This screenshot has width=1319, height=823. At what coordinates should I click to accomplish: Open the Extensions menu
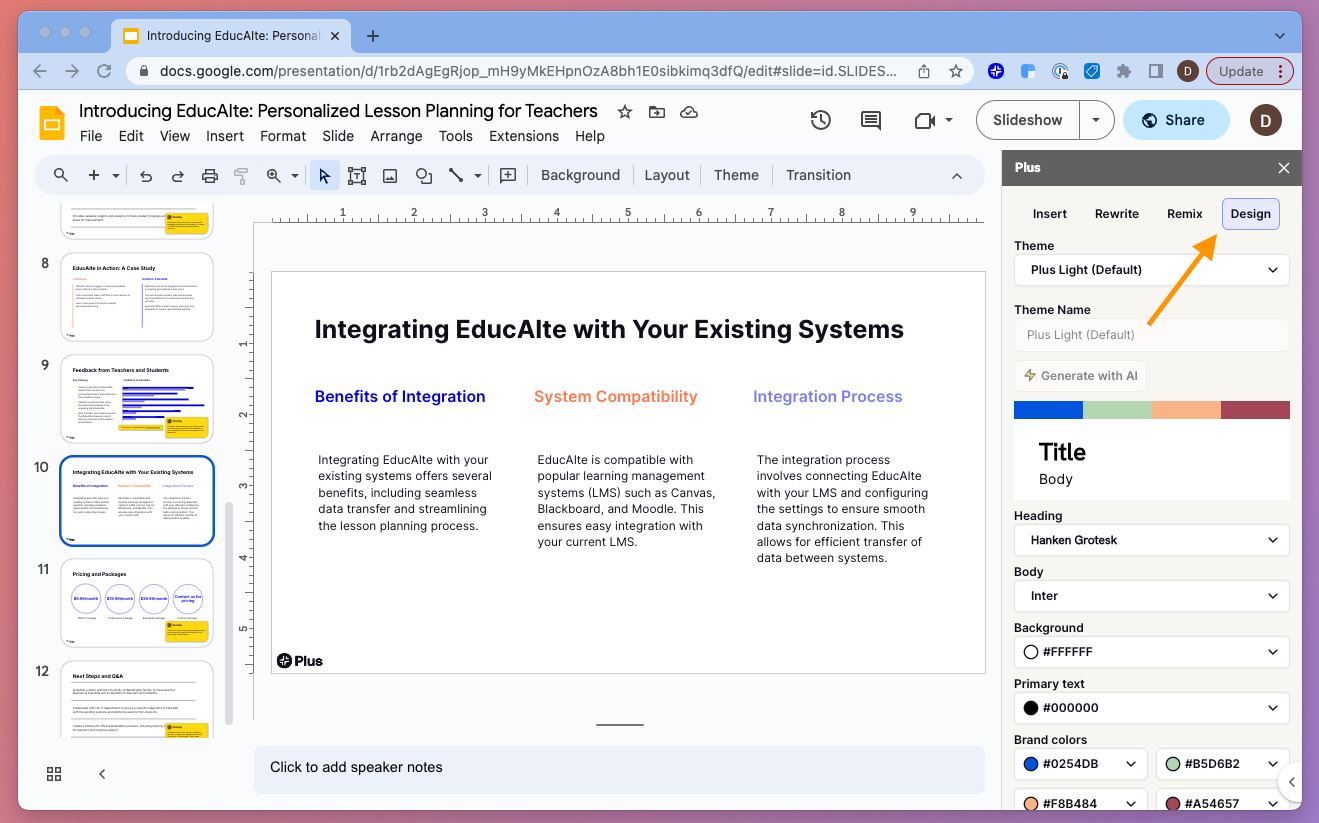click(x=524, y=136)
